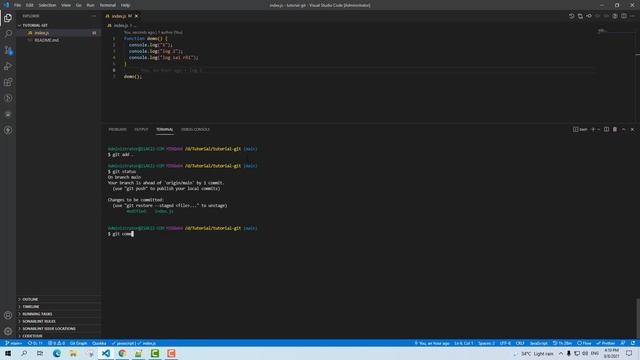Image resolution: width=640 pixels, height=360 pixels.
Task: Click UTF-8 encoding in status bar
Action: (x=505, y=343)
